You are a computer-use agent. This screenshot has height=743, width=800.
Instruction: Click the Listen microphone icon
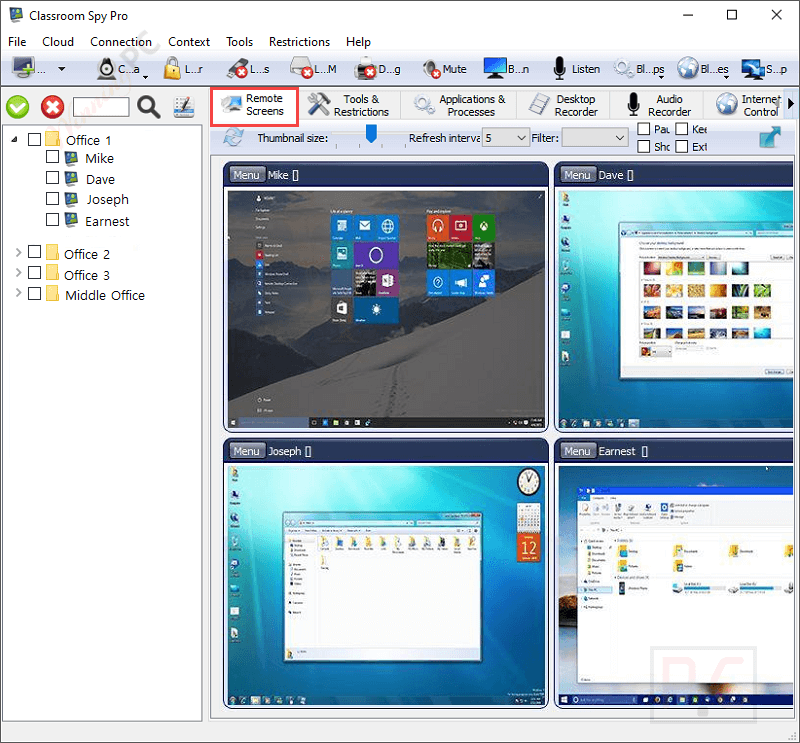pos(559,69)
